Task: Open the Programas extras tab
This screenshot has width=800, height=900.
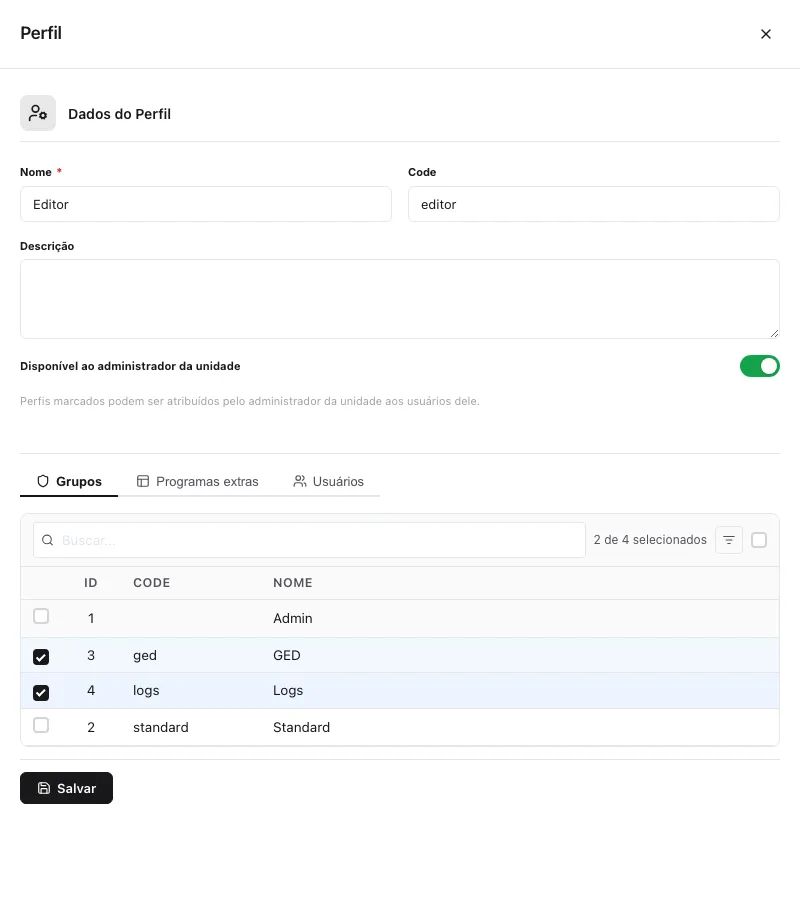Action: 197,482
